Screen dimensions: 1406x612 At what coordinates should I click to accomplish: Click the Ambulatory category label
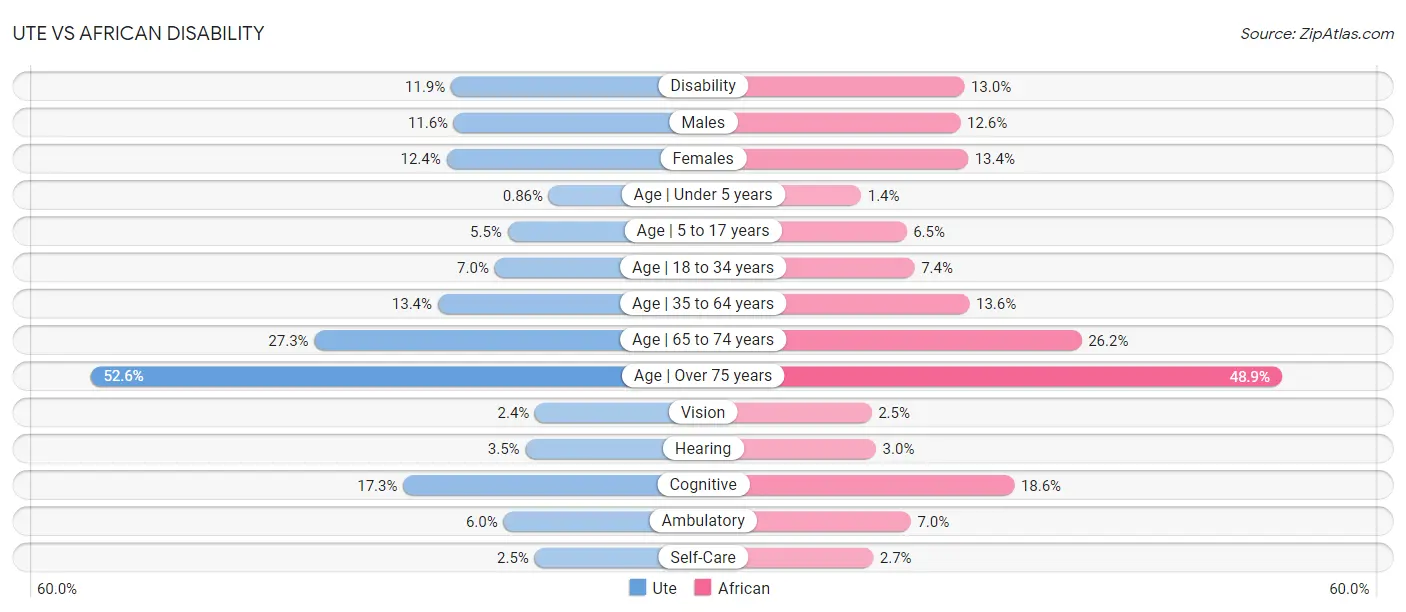click(703, 521)
